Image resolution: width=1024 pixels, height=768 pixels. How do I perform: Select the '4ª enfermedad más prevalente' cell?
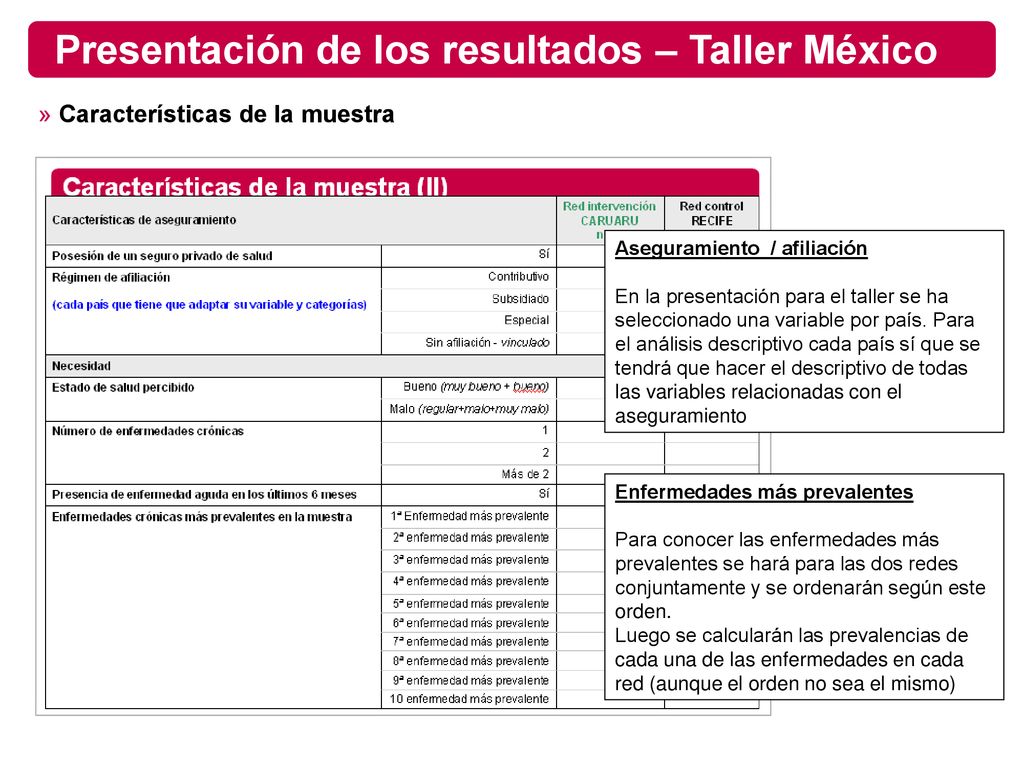(x=471, y=582)
